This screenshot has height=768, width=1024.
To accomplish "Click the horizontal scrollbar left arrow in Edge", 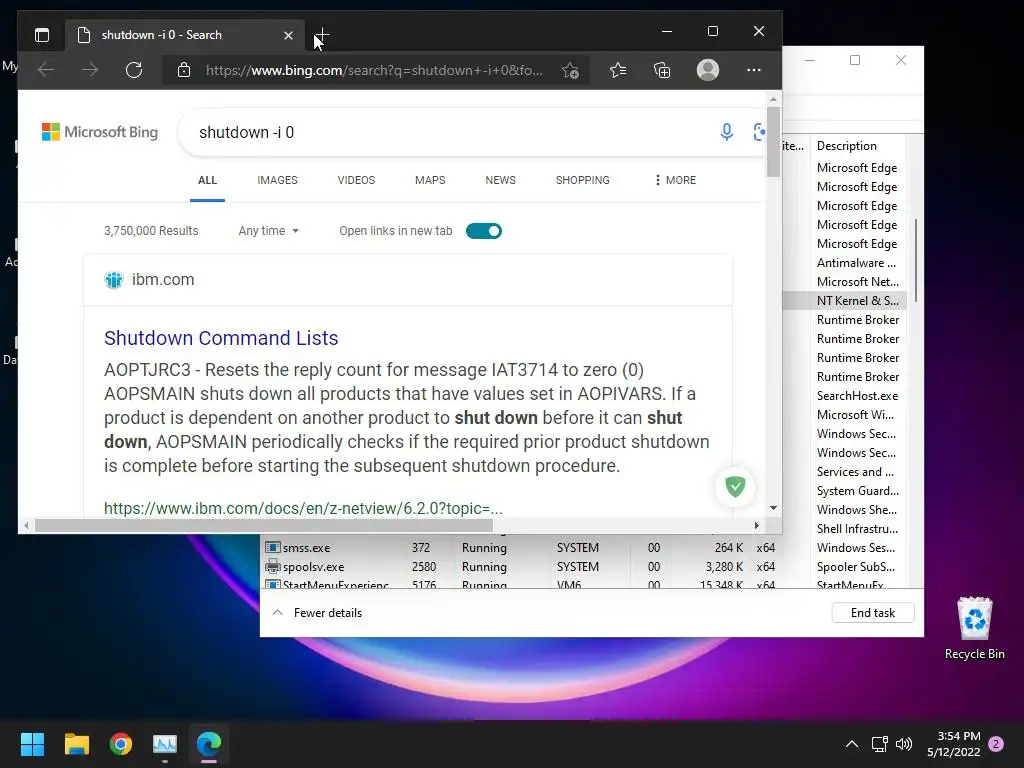I will coord(26,525).
